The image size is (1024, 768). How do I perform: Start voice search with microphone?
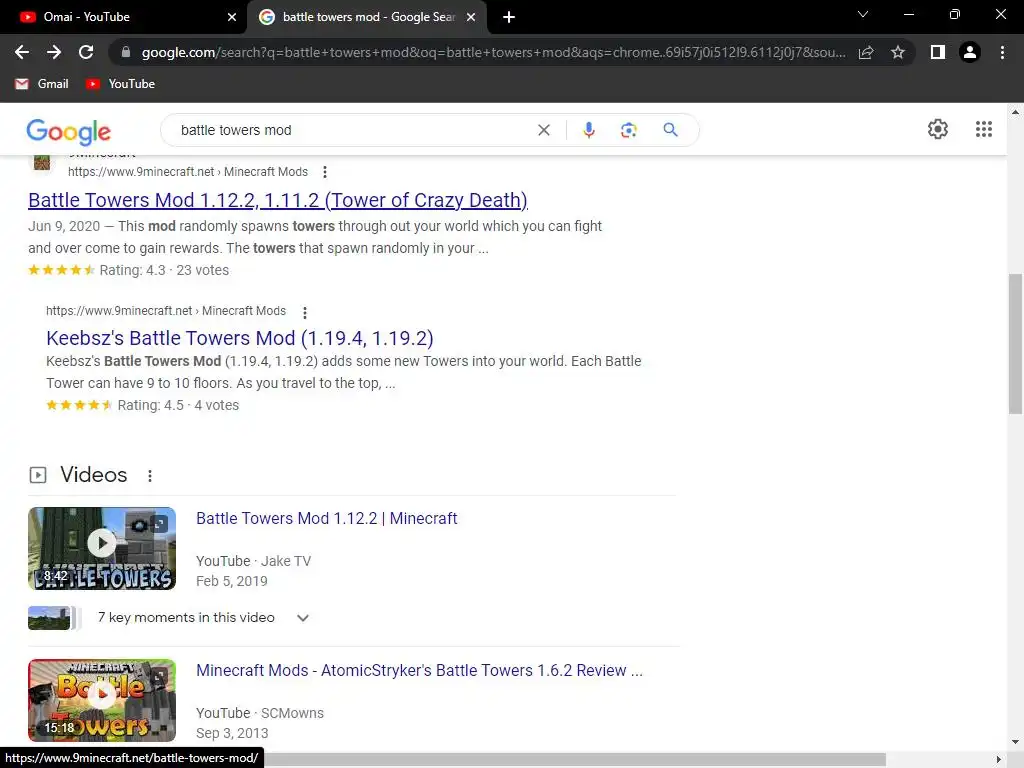click(x=588, y=130)
